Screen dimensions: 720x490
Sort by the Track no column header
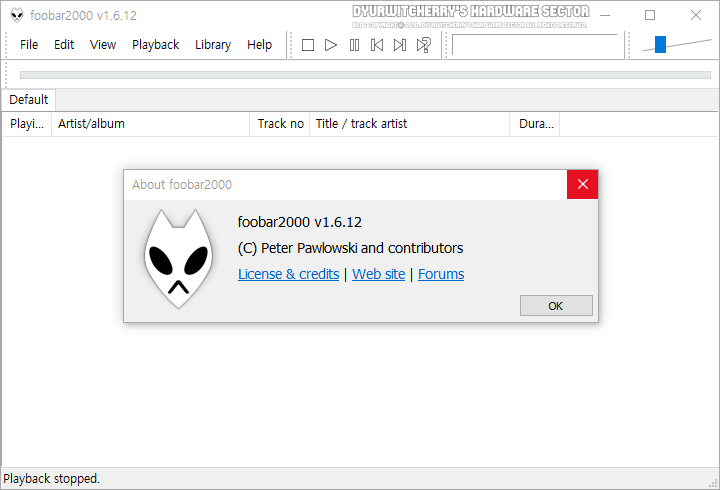280,124
